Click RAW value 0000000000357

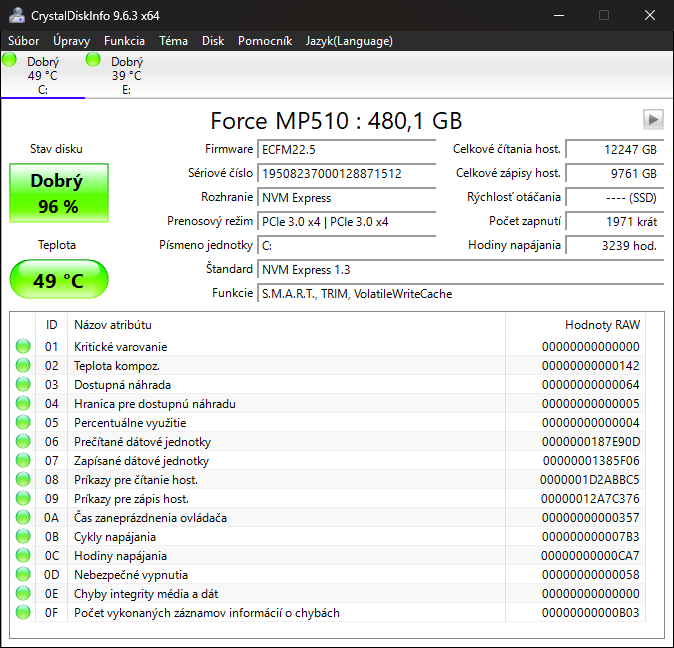point(591,518)
